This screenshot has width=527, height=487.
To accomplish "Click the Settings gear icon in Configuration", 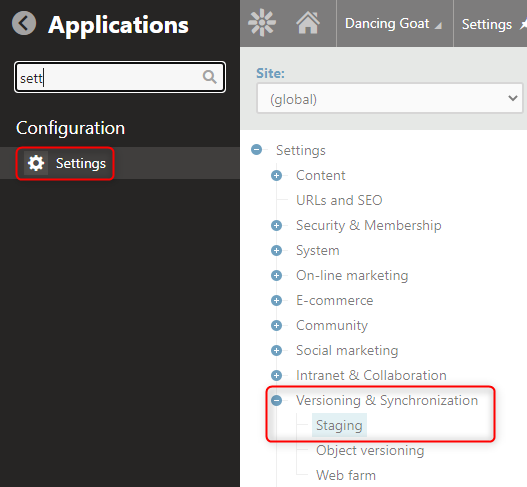I will tap(36, 163).
